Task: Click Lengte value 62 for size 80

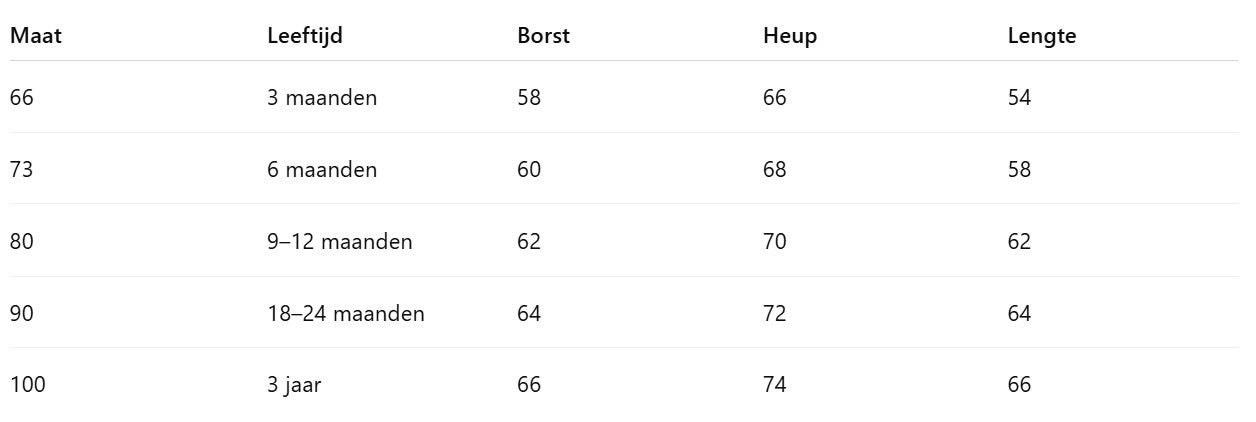Action: (x=1019, y=242)
